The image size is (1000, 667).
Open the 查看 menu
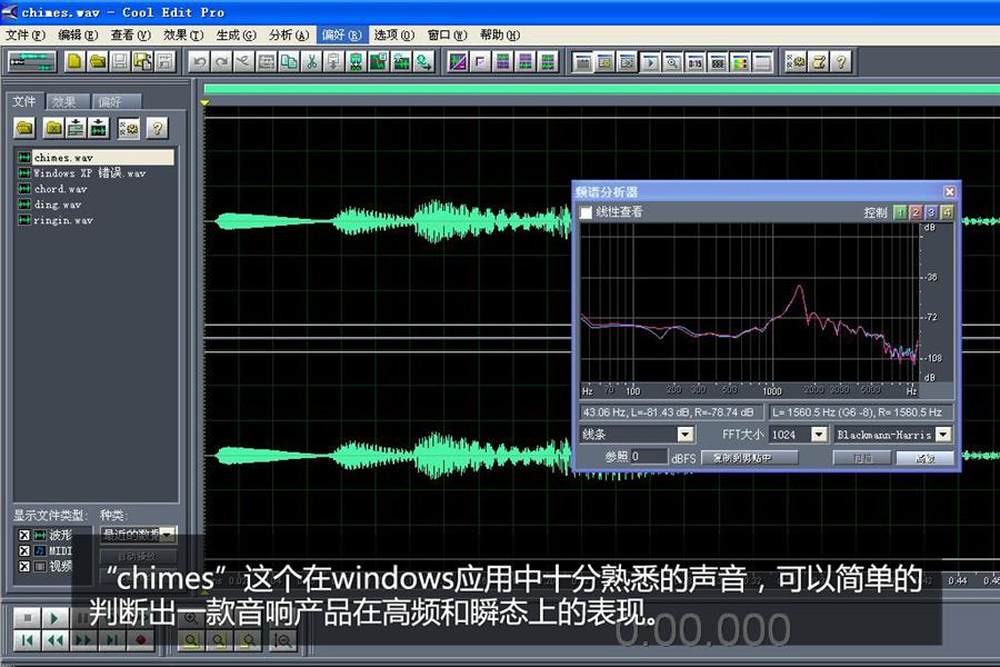130,35
